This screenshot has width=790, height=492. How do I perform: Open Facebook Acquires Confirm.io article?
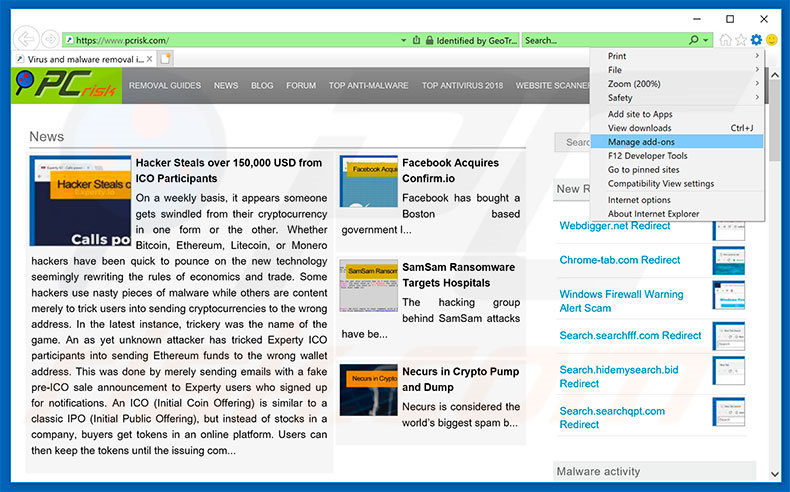pos(450,171)
